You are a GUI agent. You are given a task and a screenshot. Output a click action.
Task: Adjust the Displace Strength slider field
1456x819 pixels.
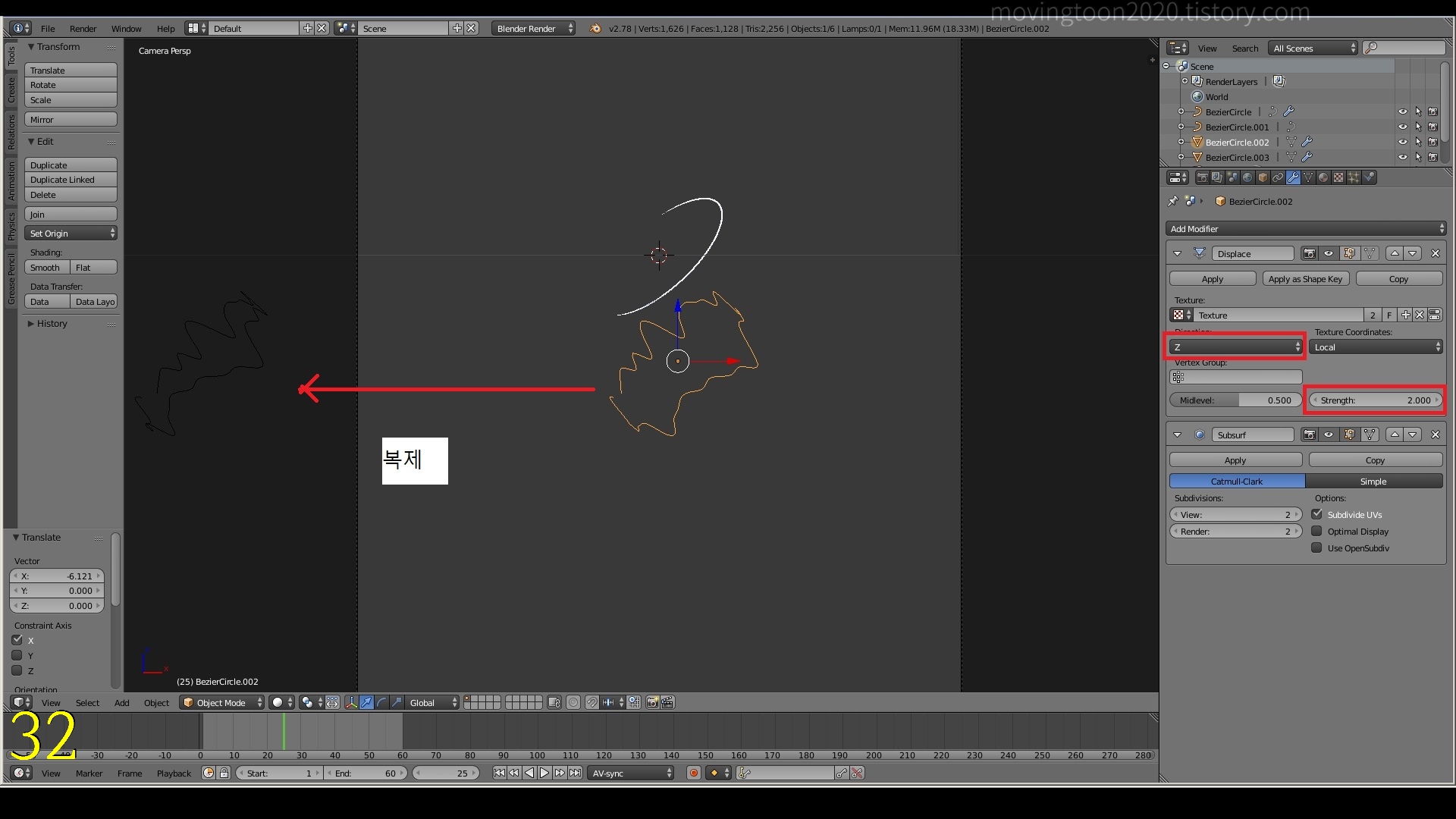[x=1376, y=400]
